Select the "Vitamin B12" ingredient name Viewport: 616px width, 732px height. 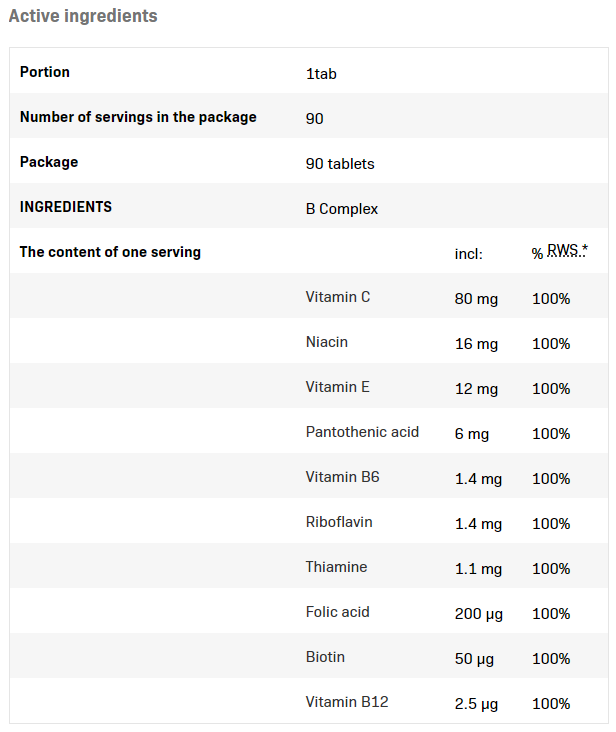[347, 702]
